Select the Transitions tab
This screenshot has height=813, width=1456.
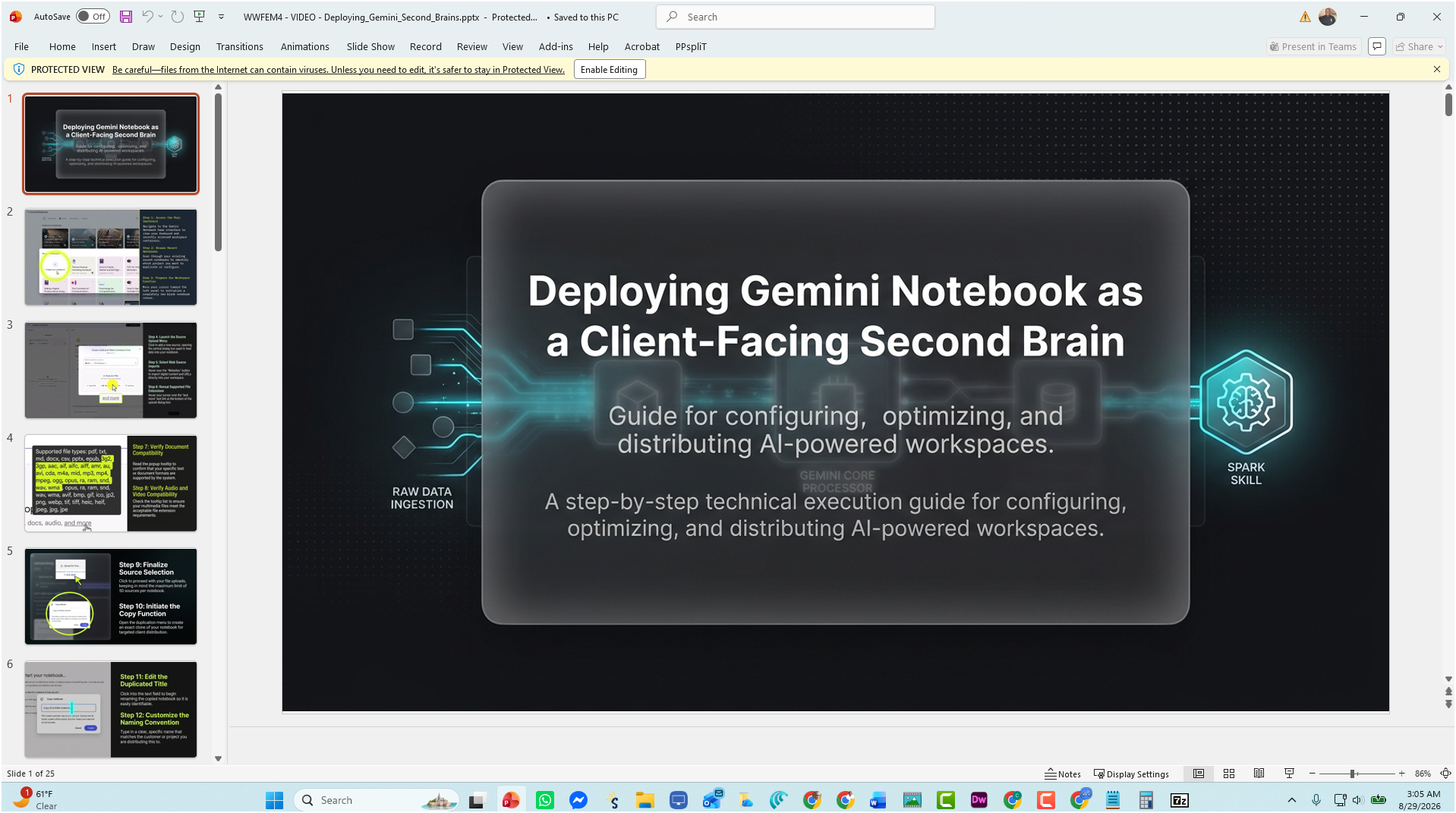(x=240, y=46)
